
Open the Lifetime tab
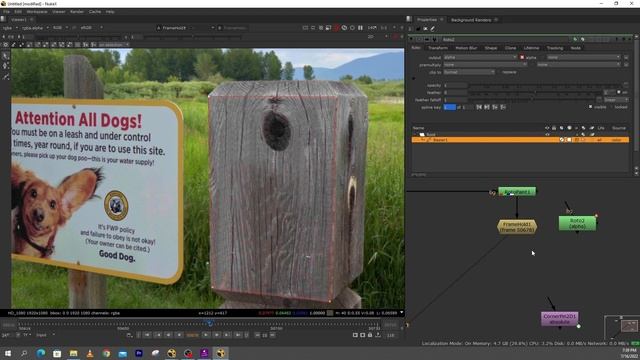531,48
